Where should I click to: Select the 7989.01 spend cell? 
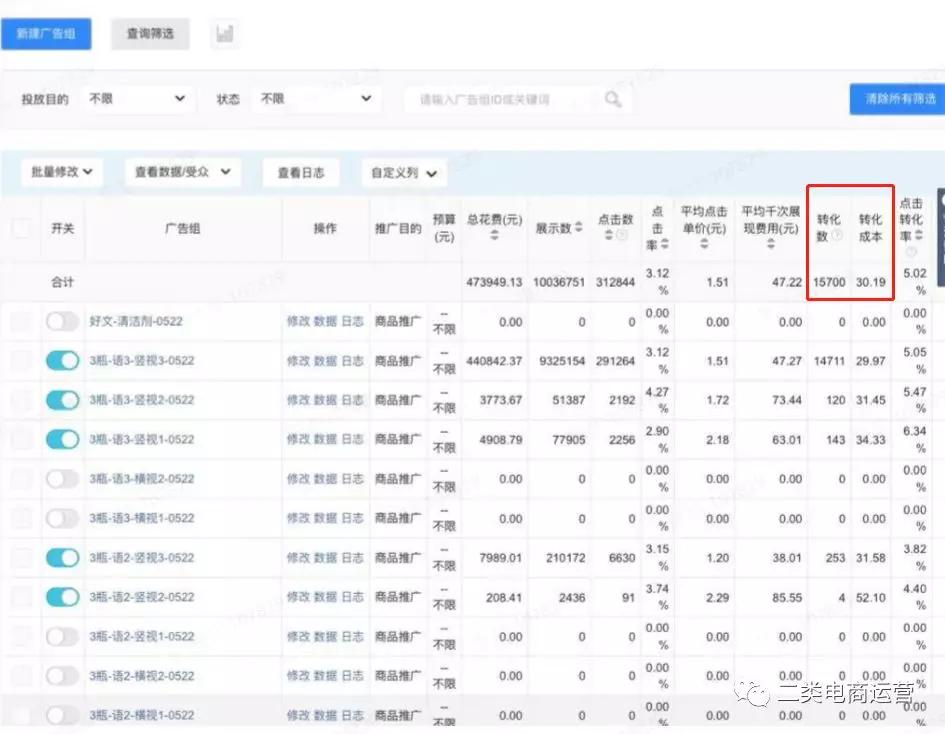click(x=501, y=558)
